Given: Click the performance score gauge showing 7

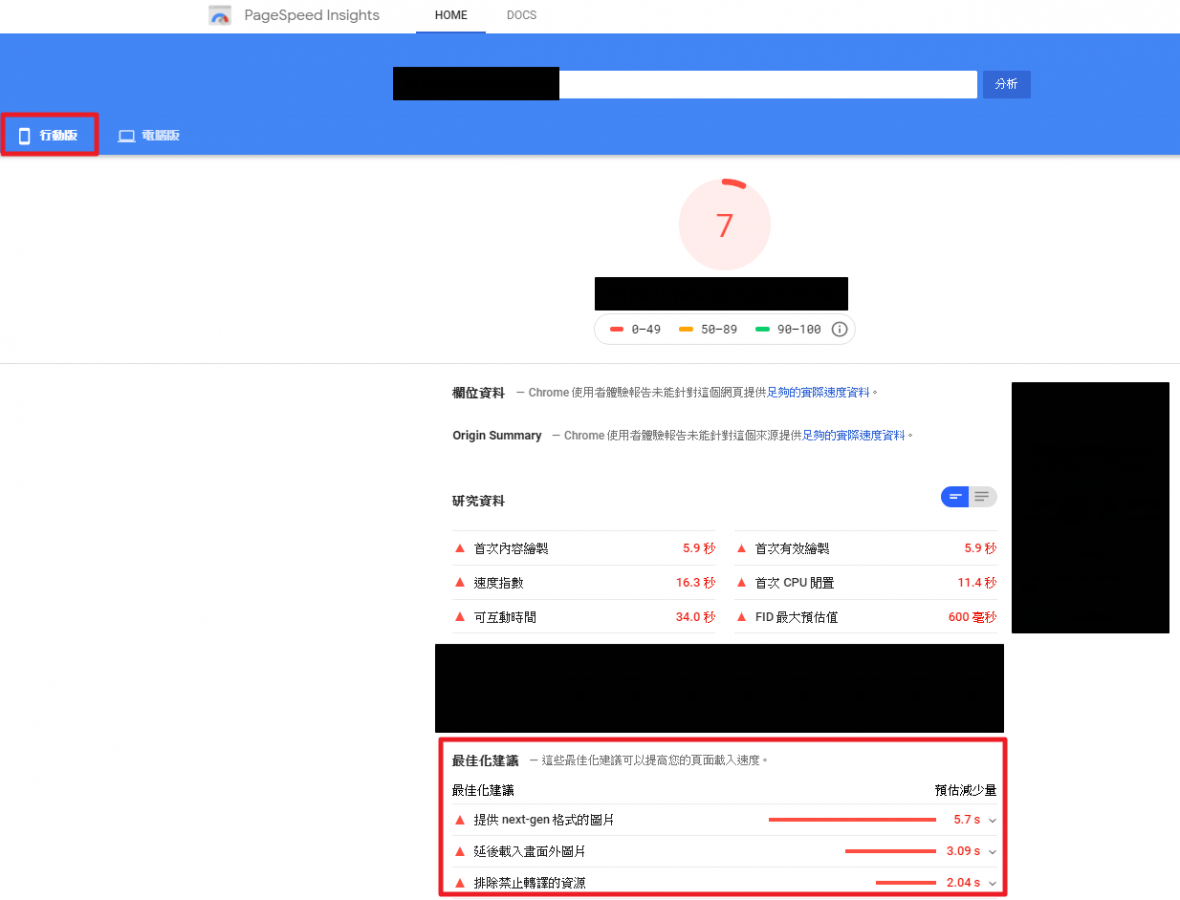Looking at the screenshot, I should pyautogui.click(x=724, y=224).
